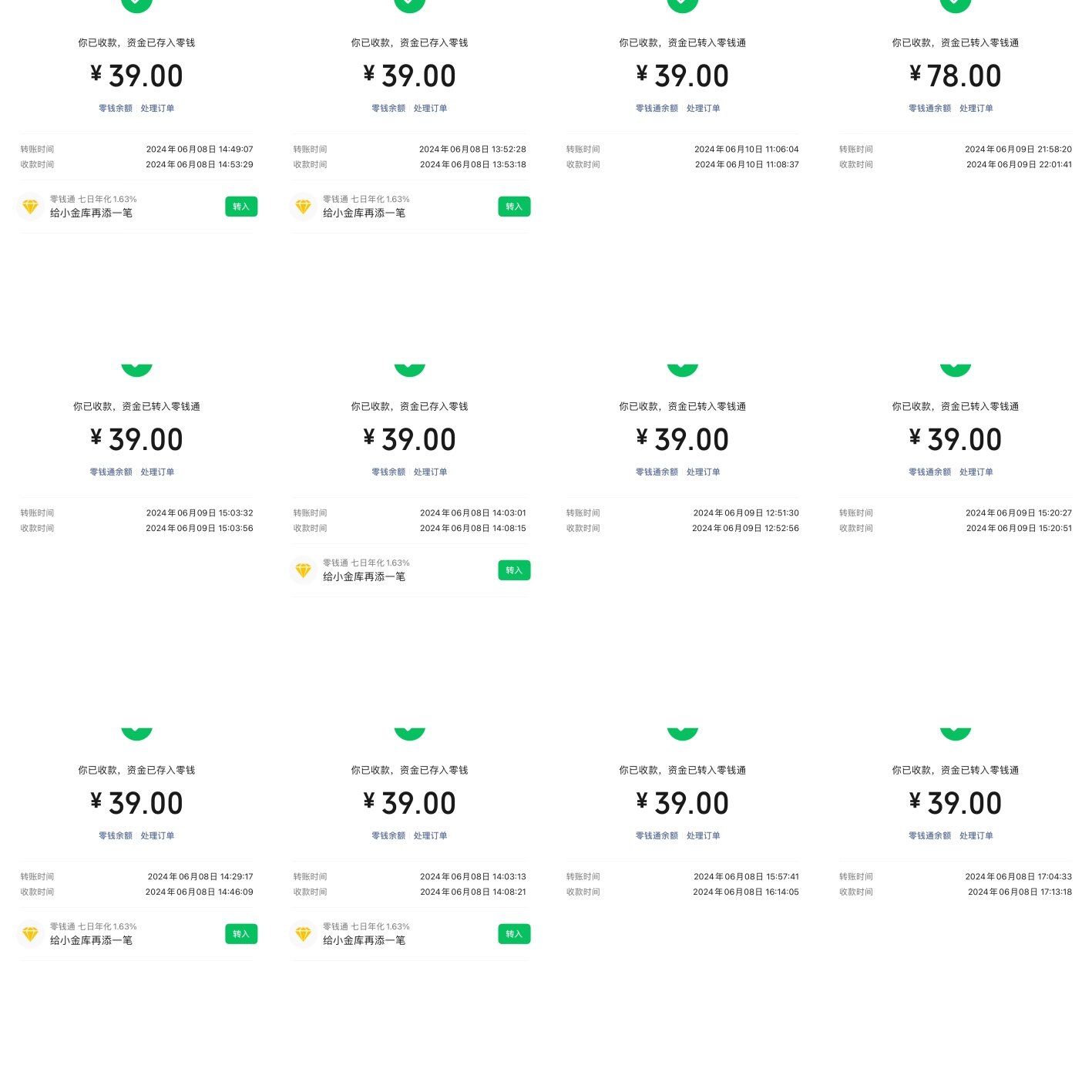Click the ¥78.00 amount text

[x=956, y=76]
